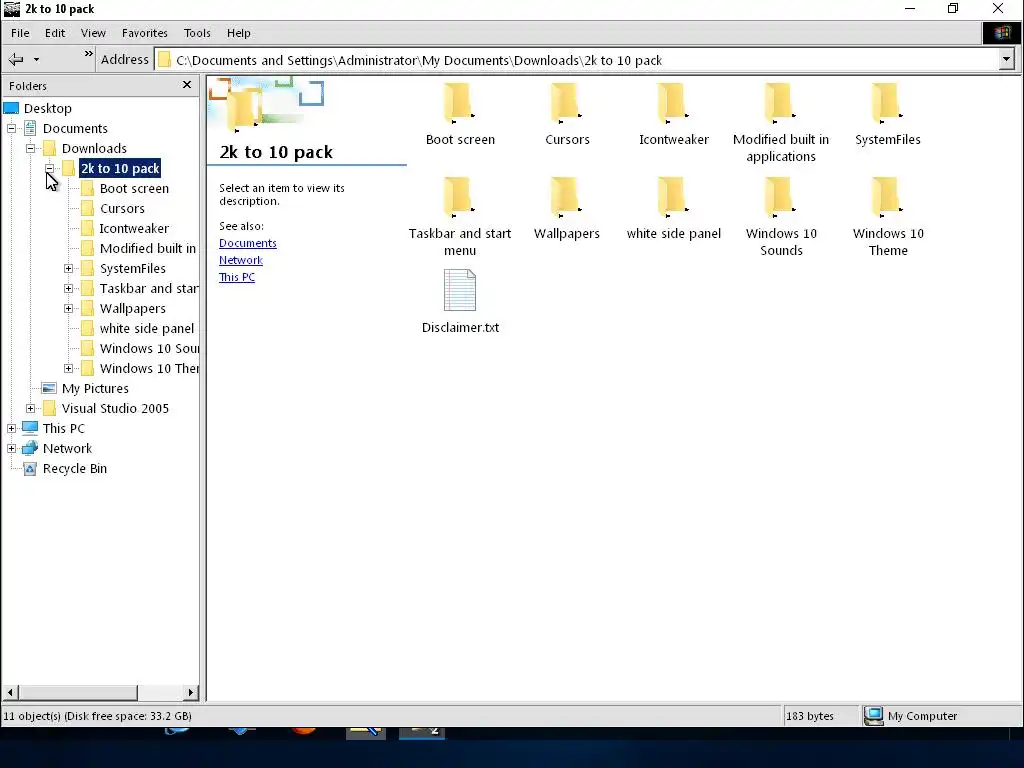Click the Windows flag logo in menu bar

click(1002, 33)
